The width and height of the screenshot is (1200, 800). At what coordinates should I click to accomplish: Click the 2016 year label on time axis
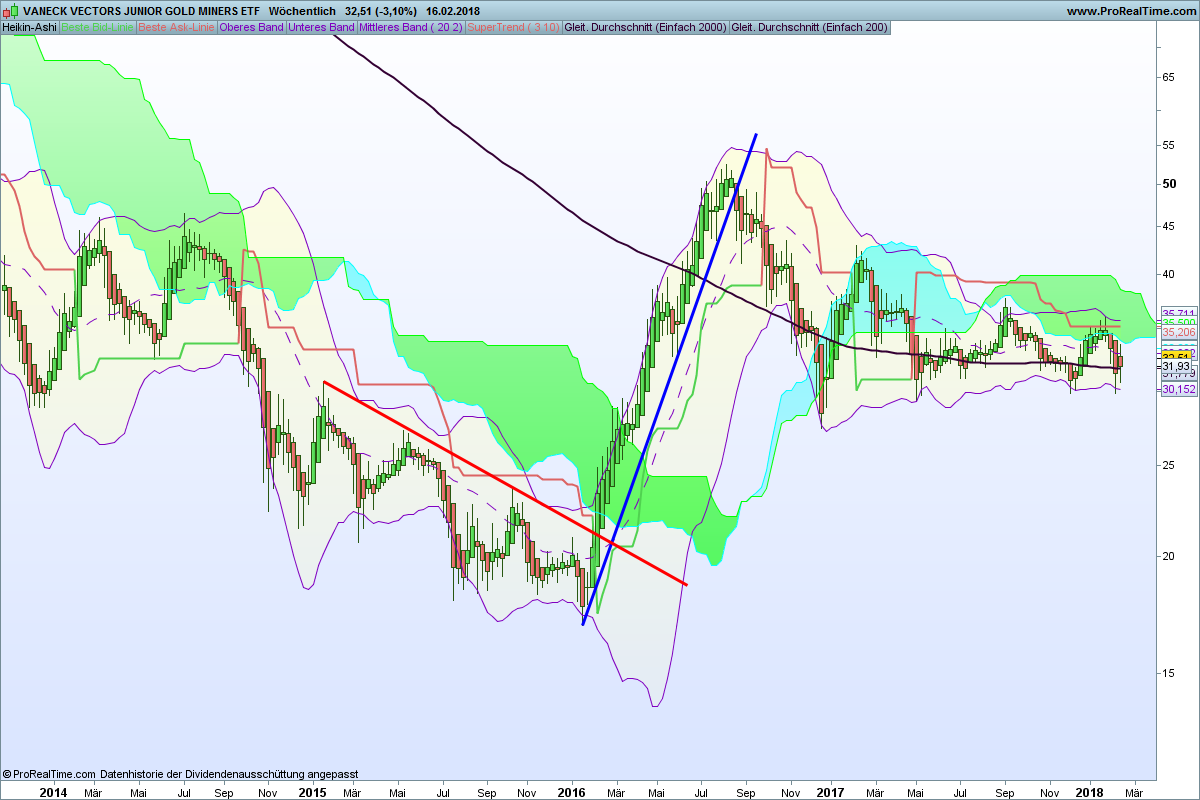coord(571,792)
